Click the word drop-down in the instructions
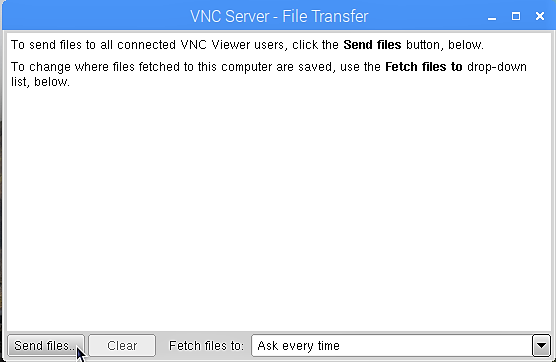This screenshot has height=362, width=556. click(497, 67)
